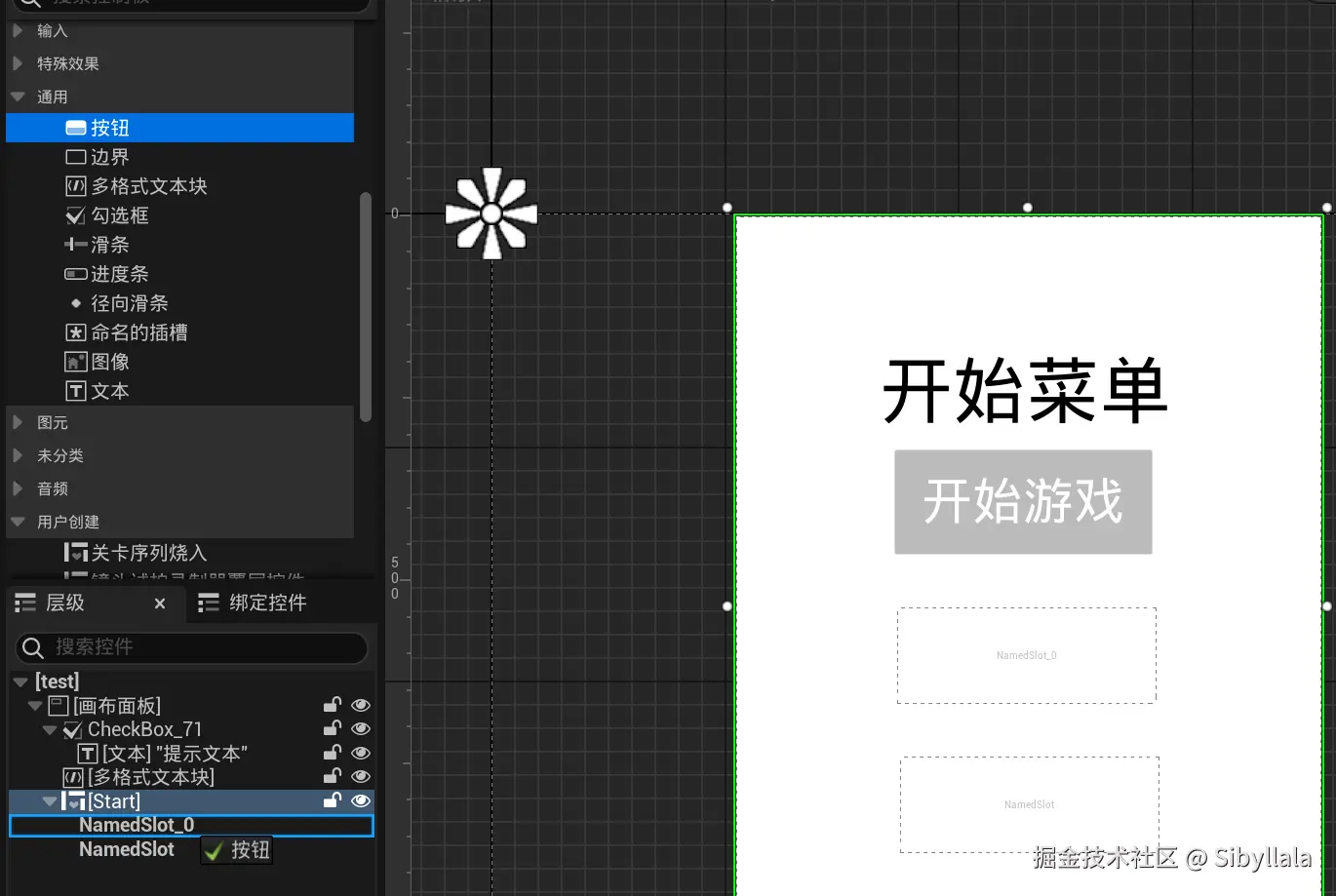
Task: Open the 绑定控件 tab
Action: click(253, 604)
